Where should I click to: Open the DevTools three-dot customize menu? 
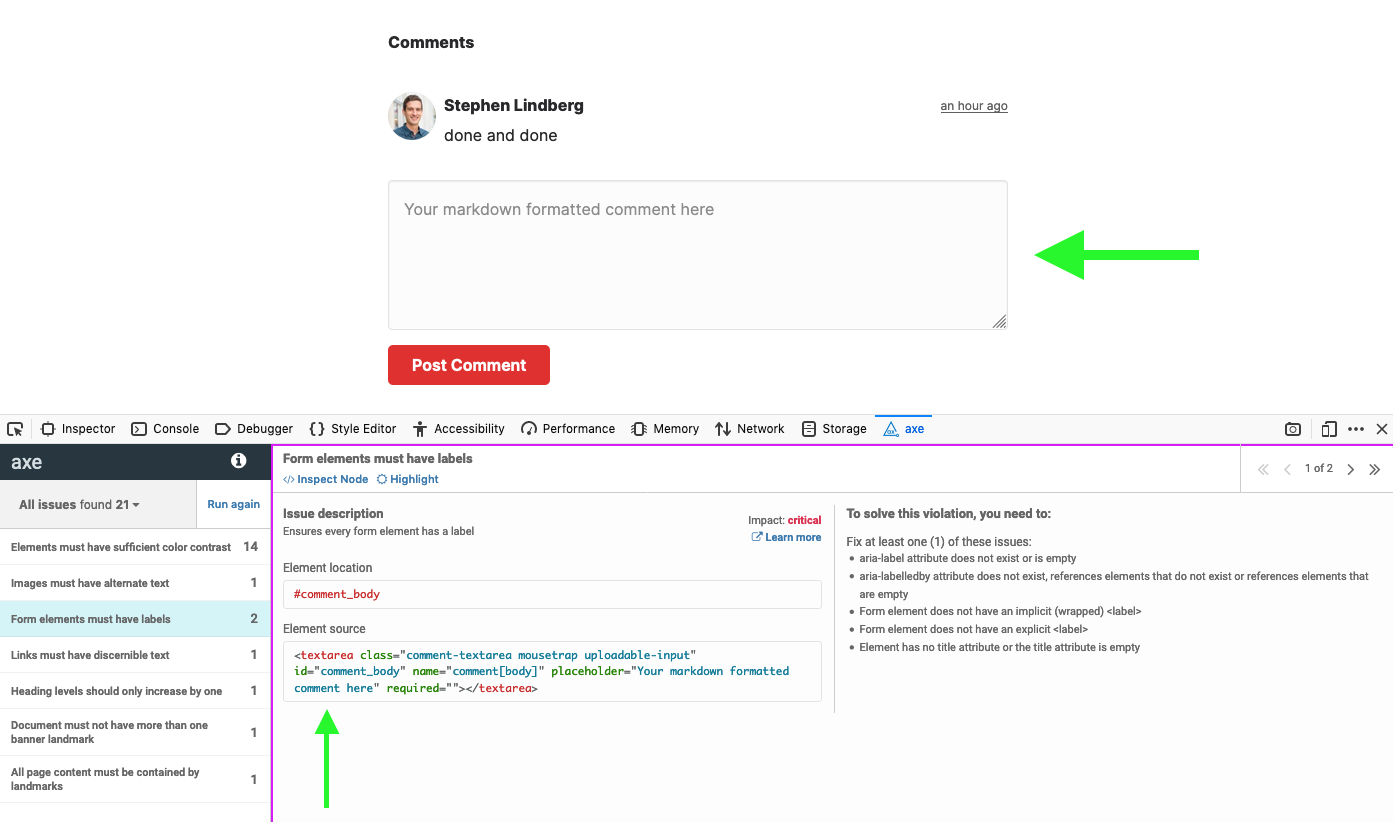coord(1356,428)
